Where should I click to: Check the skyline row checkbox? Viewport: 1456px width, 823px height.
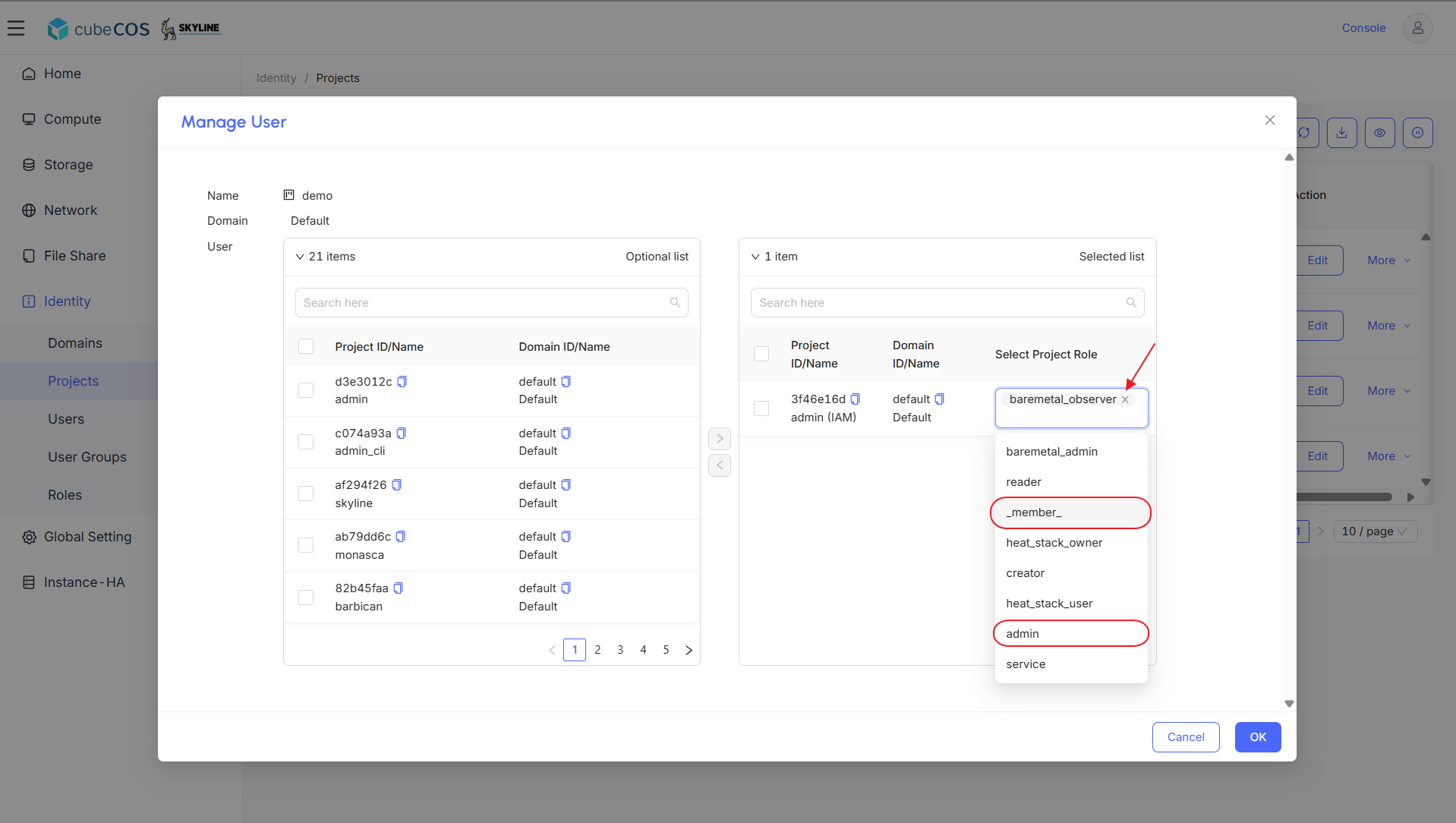coord(306,493)
